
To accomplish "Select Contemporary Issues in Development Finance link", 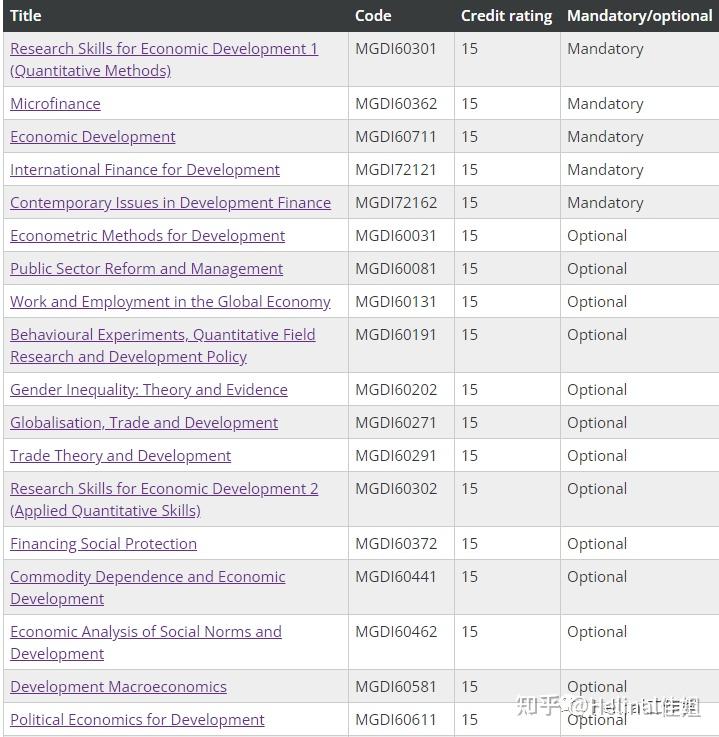I will 170,203.
